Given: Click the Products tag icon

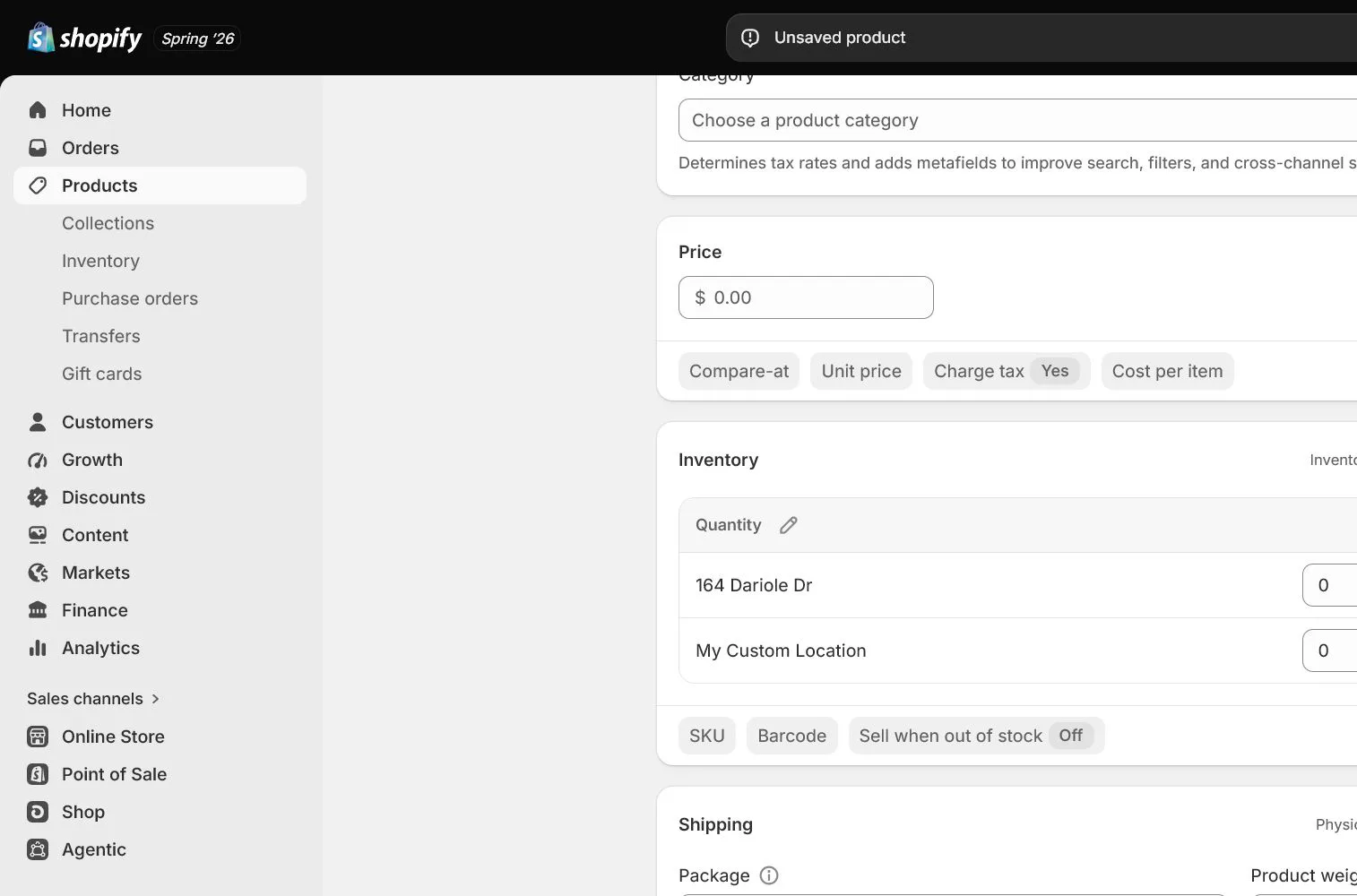Looking at the screenshot, I should pos(38,185).
